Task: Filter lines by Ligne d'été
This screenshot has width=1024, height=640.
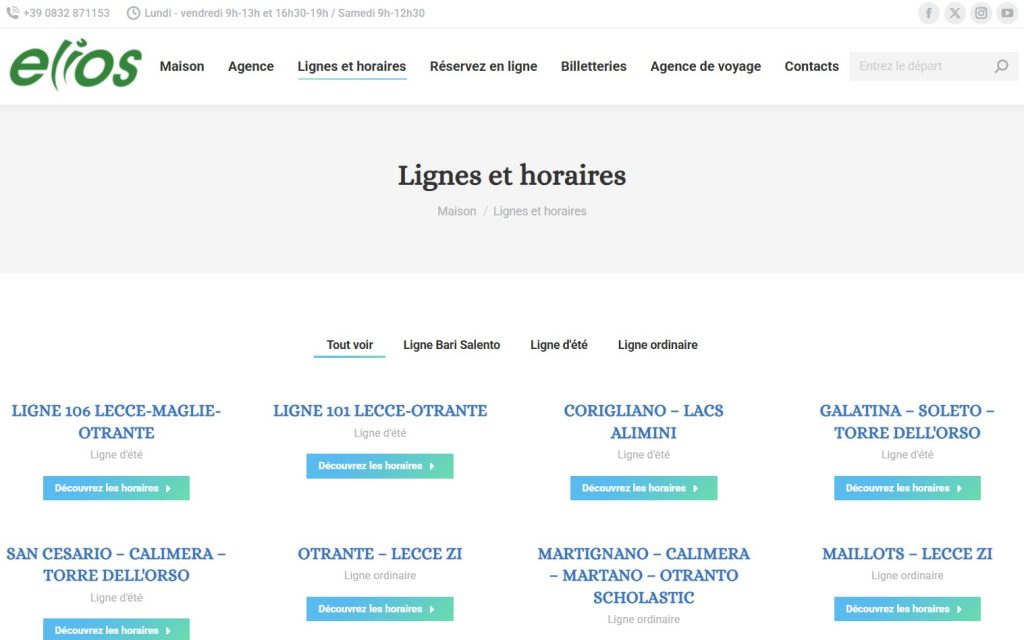Action: point(559,344)
